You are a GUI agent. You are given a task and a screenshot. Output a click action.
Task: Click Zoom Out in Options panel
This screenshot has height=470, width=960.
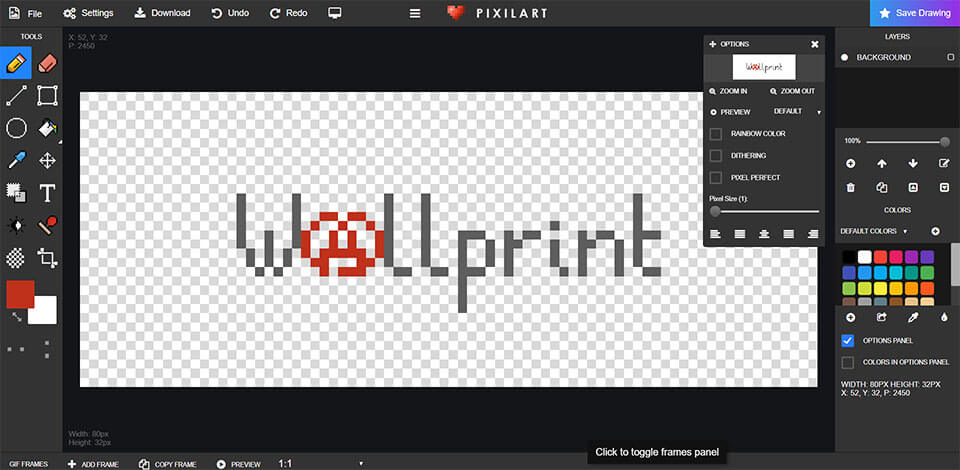coord(792,91)
